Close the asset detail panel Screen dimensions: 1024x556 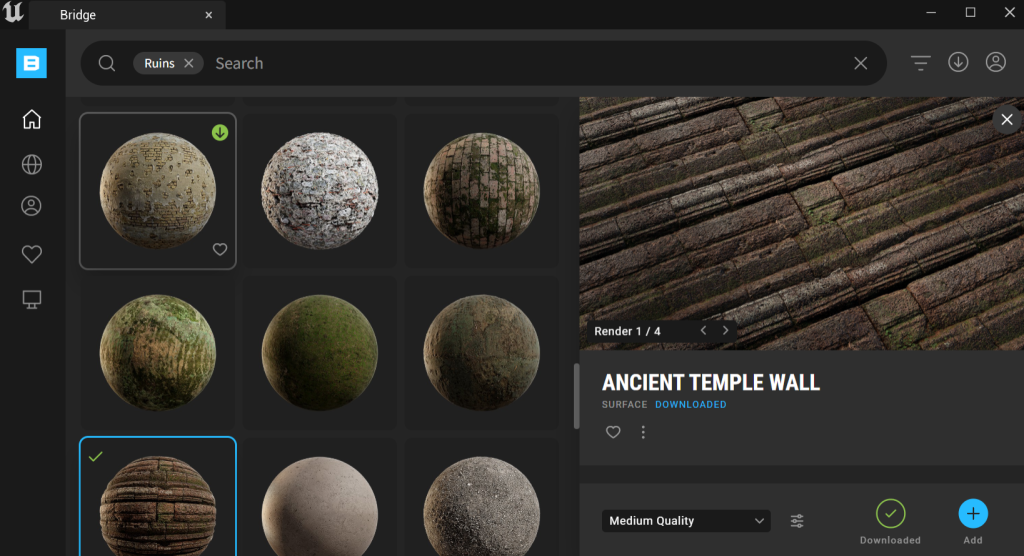point(1006,120)
